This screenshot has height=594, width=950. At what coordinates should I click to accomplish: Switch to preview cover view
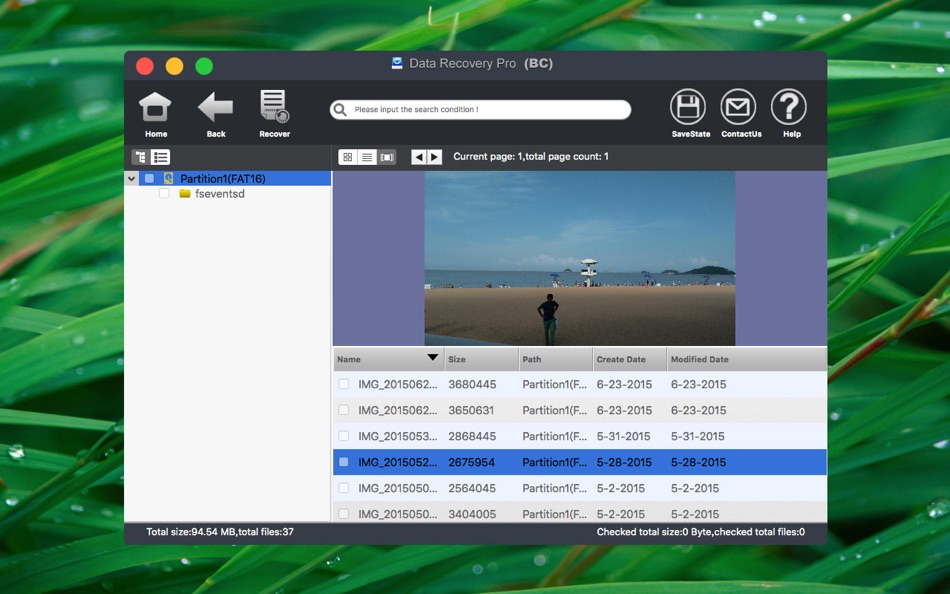click(x=387, y=157)
